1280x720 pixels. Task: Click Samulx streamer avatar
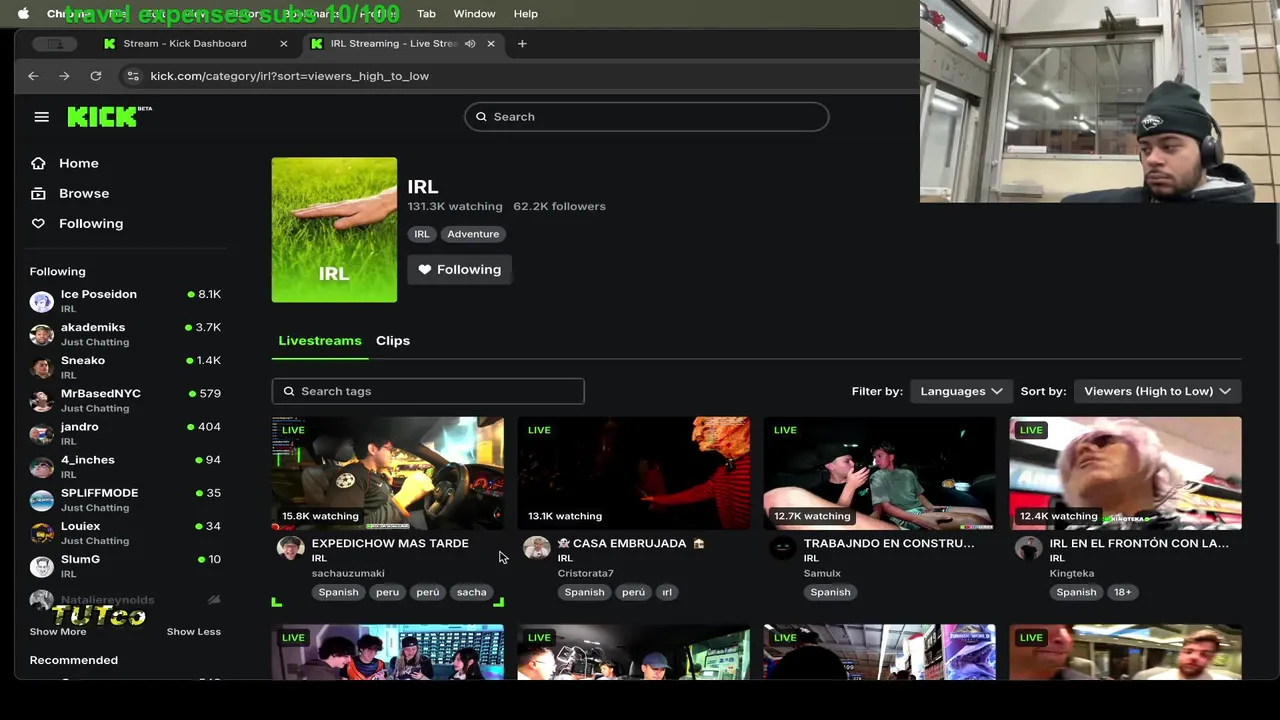click(x=783, y=548)
